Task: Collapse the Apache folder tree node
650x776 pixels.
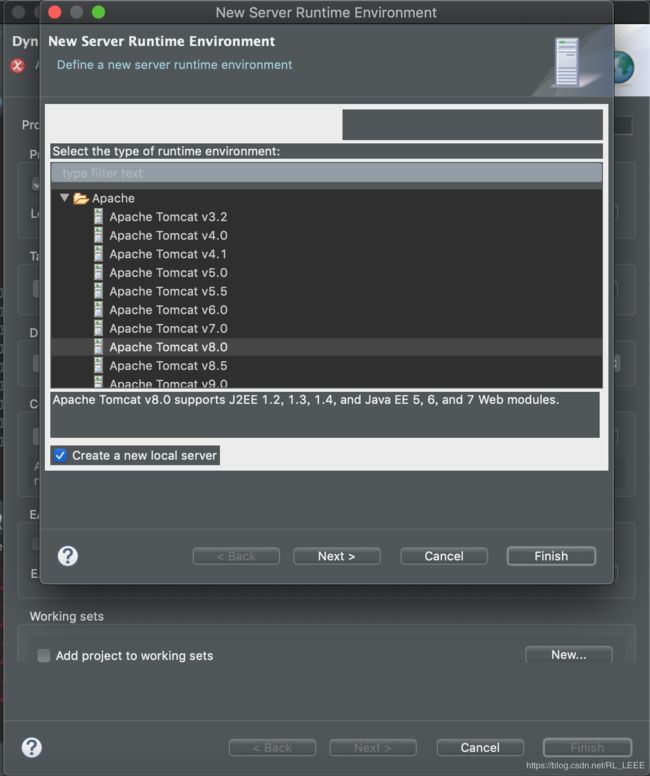Action: coord(64,198)
